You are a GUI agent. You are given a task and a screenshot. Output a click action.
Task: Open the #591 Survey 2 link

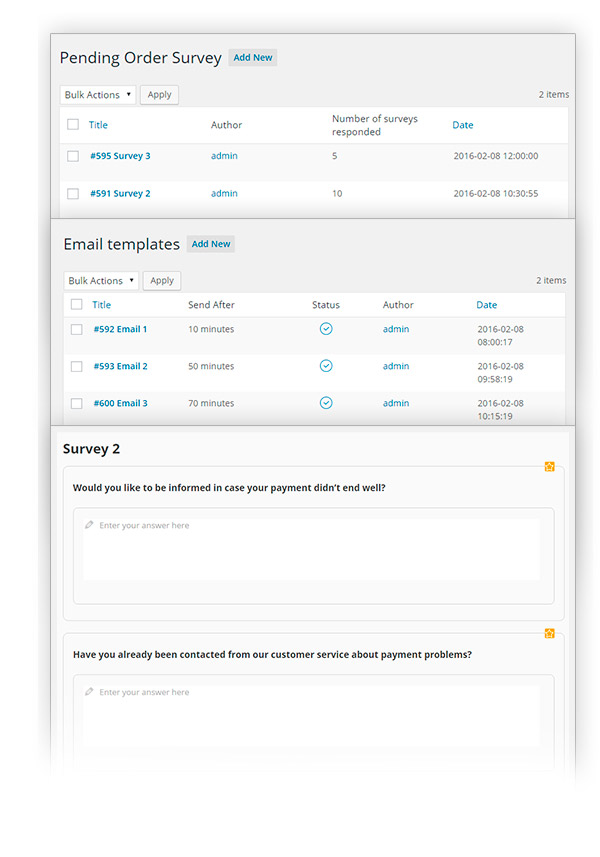coord(120,193)
